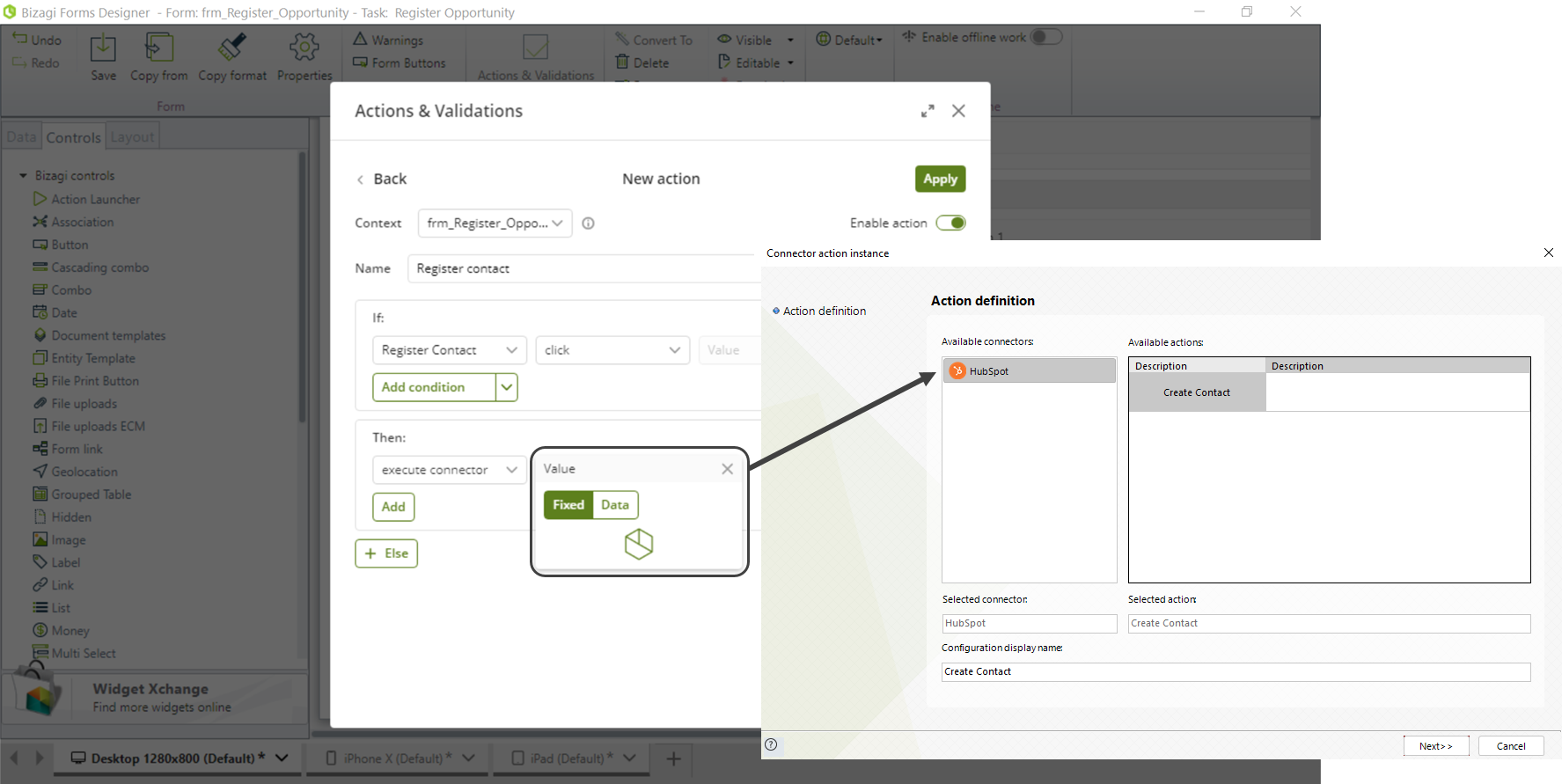Switch to the Layout tab
Viewport: 1562px width, 784px height.
(132, 137)
